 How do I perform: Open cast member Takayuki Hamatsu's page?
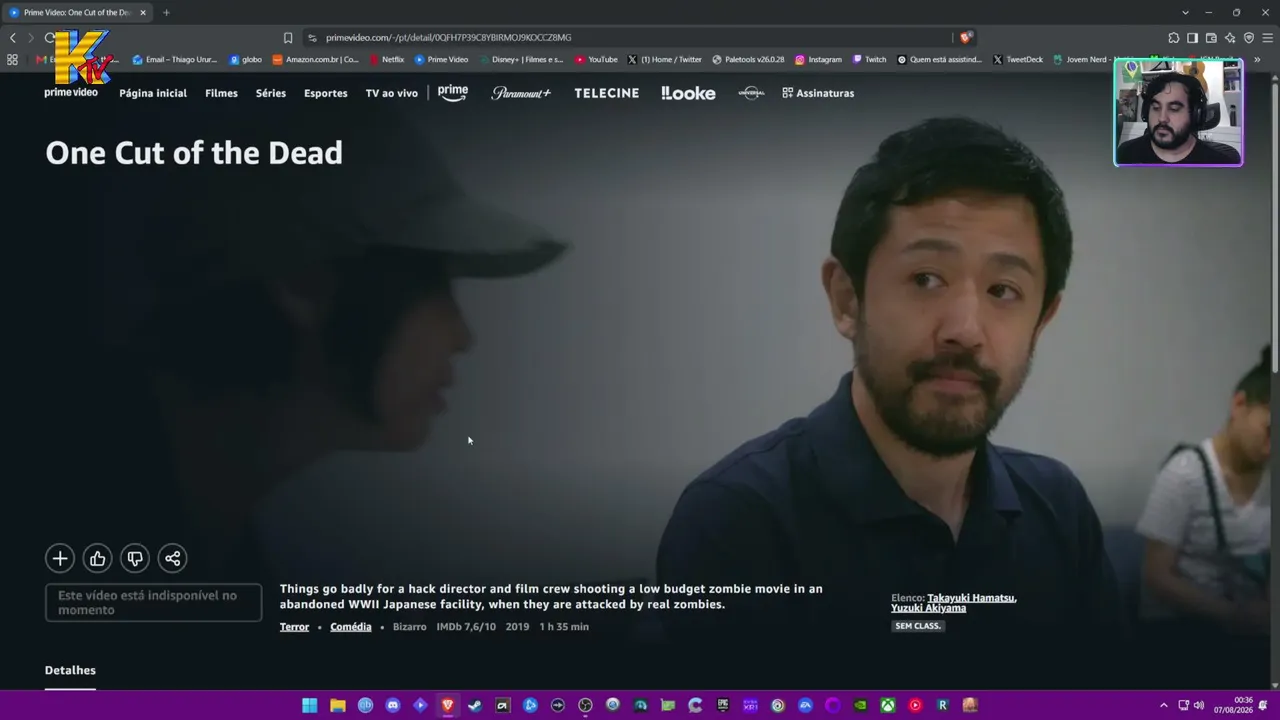(x=971, y=598)
